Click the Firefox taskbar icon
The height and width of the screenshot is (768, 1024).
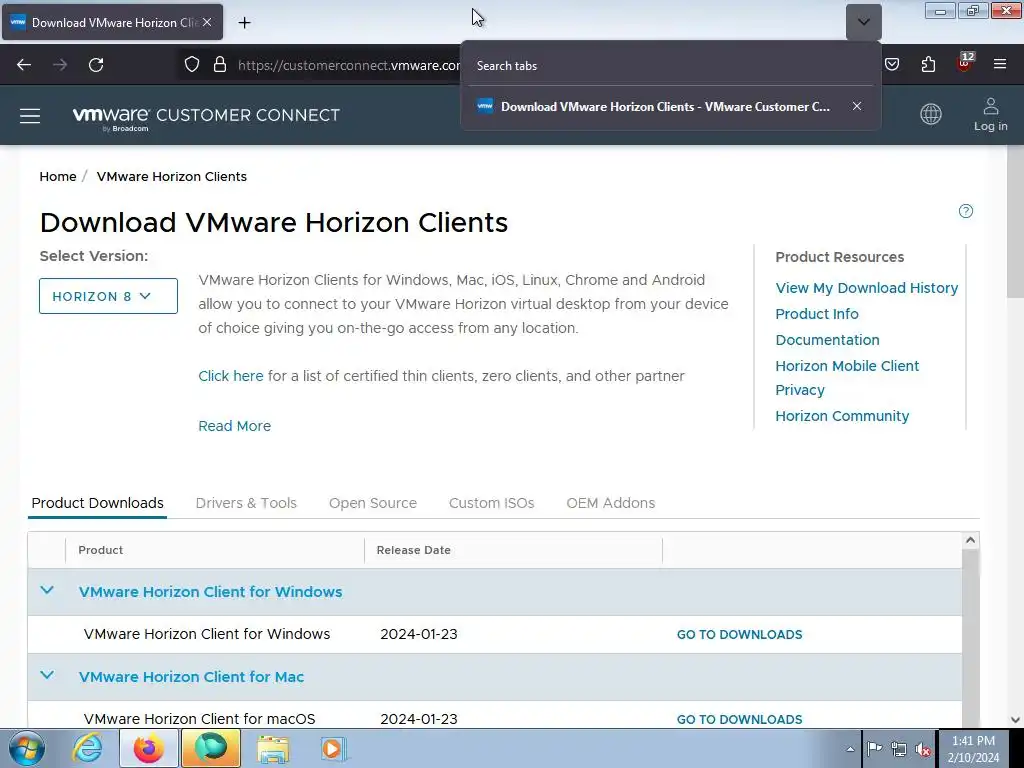tap(149, 749)
